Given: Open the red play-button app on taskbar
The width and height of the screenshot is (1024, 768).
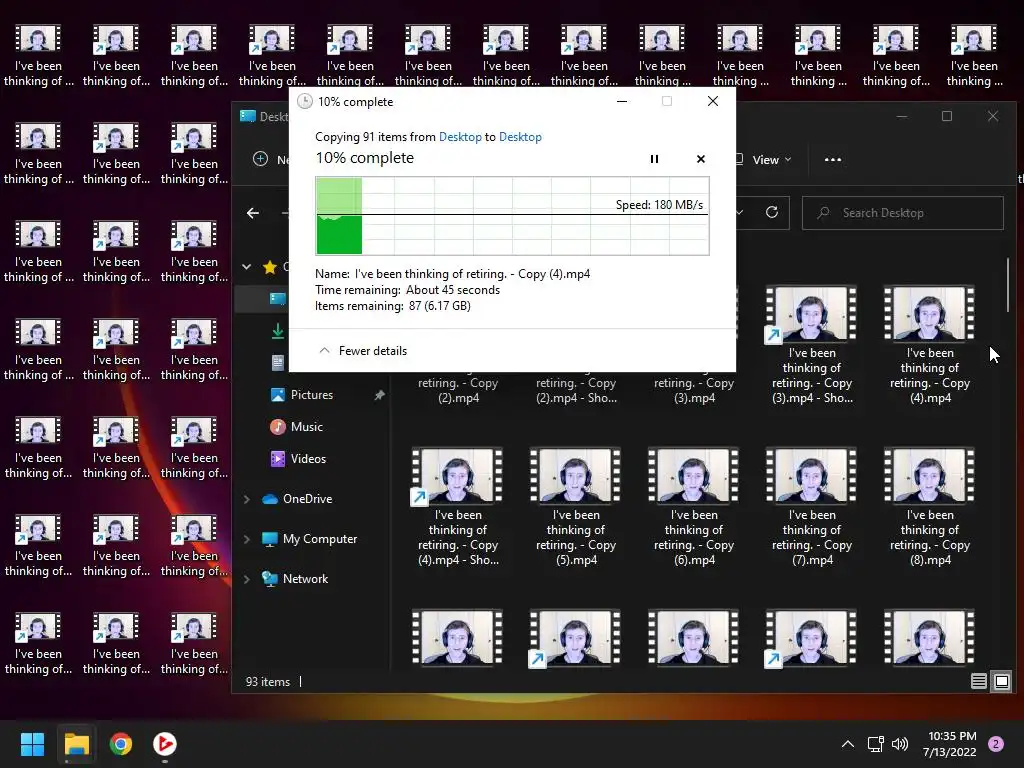Looking at the screenshot, I should [x=165, y=744].
